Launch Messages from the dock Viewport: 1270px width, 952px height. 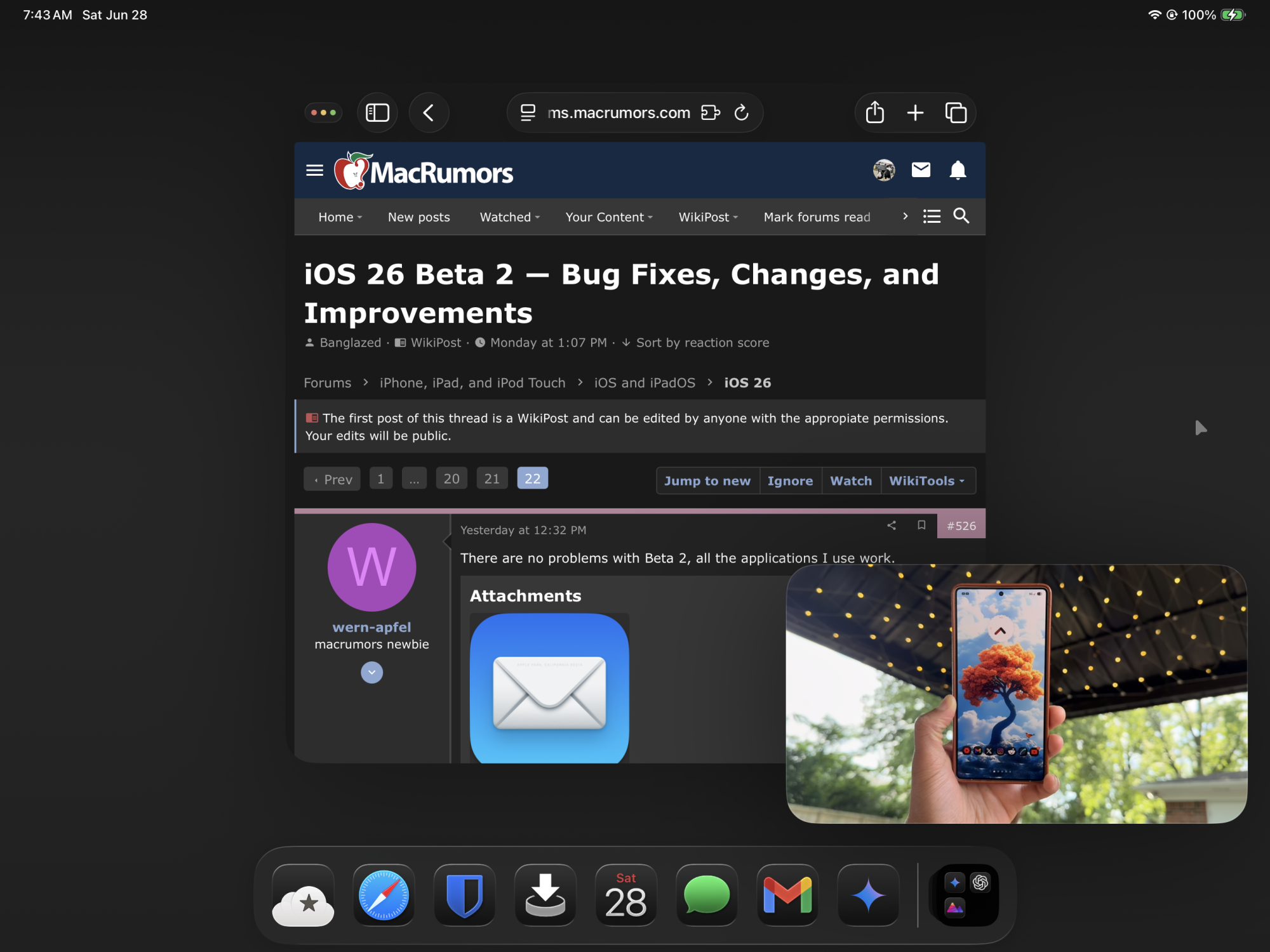(x=706, y=896)
